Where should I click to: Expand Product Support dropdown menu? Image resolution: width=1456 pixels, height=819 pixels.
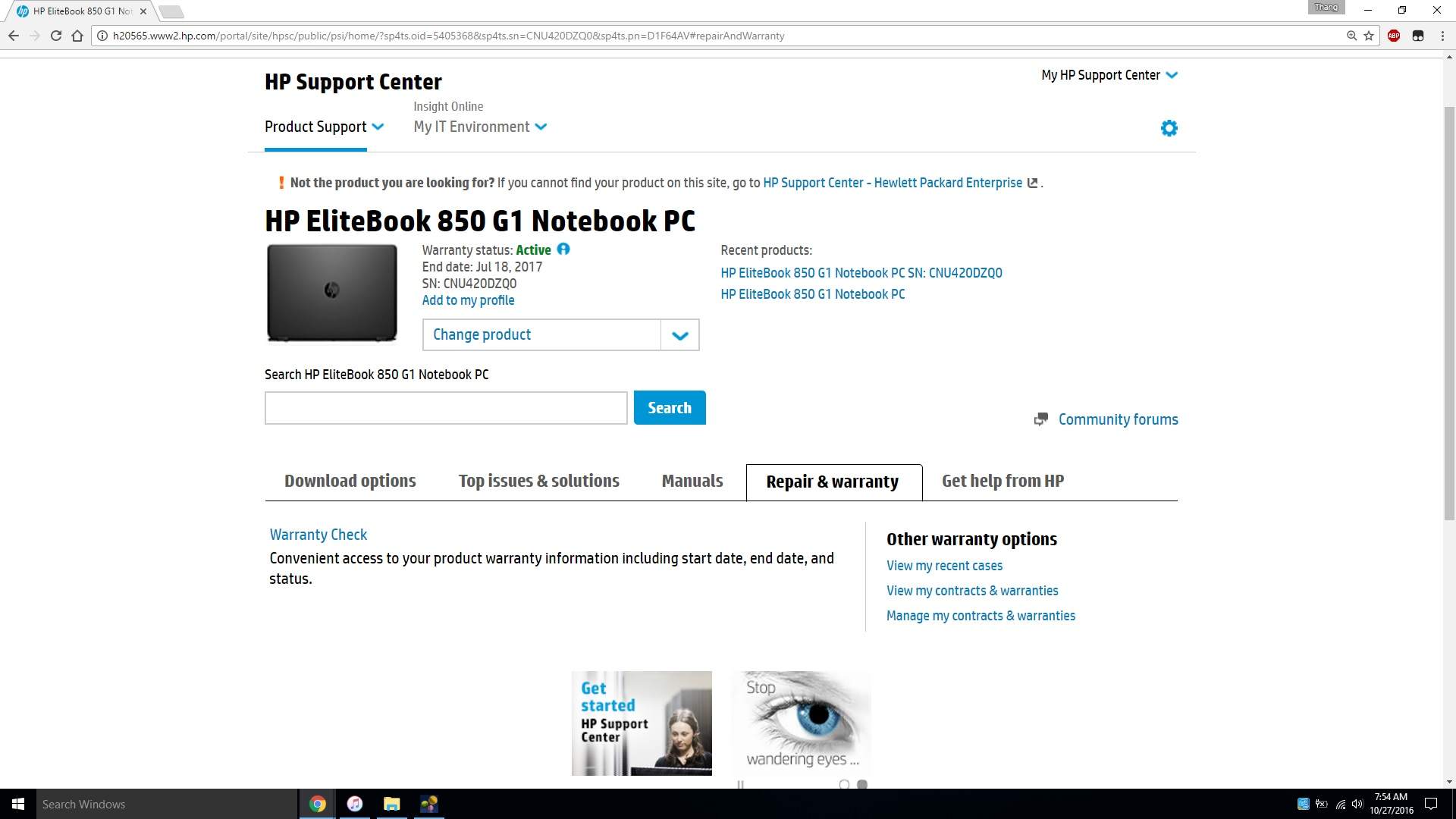(324, 127)
